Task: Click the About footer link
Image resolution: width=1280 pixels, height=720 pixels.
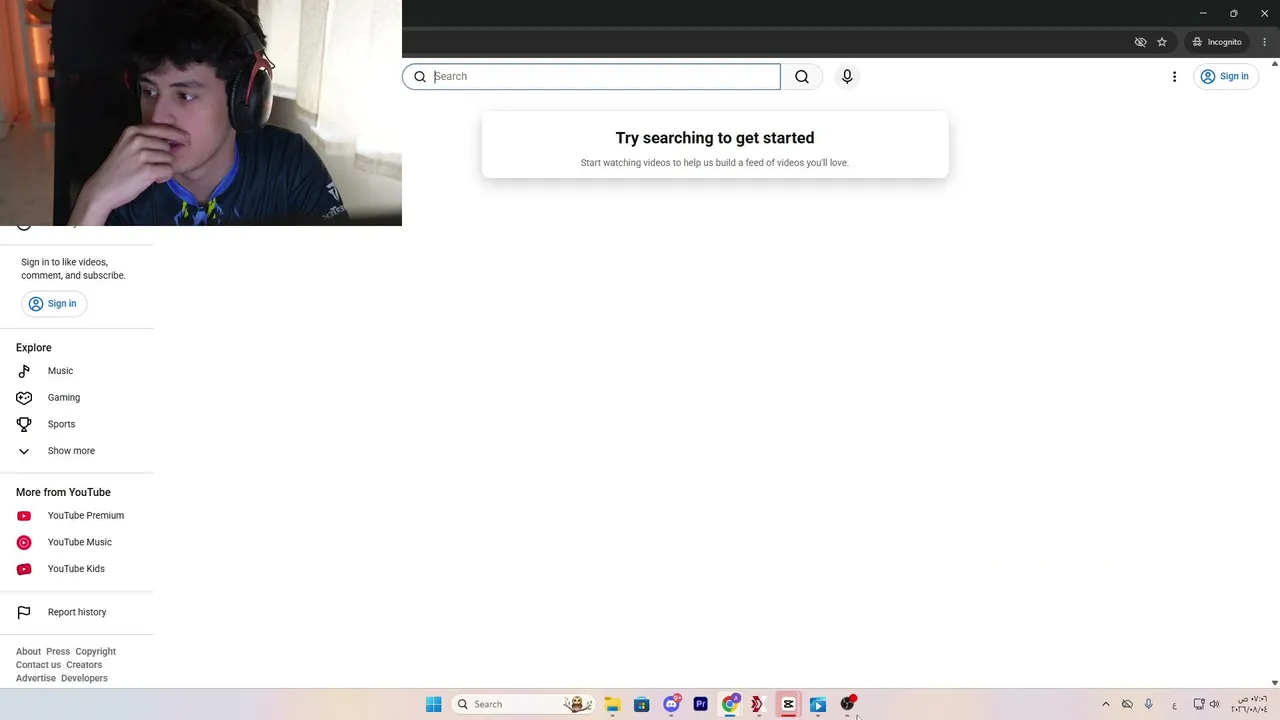Action: pos(28,651)
